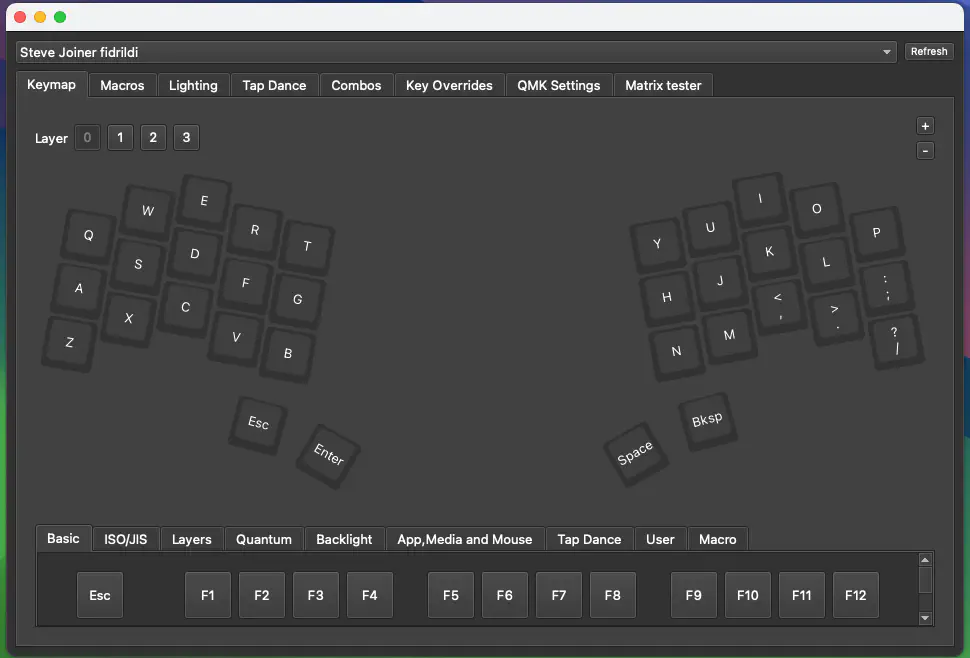Select the Enter thumb key on layout
Screen dimensions: 970x658
coord(328,454)
